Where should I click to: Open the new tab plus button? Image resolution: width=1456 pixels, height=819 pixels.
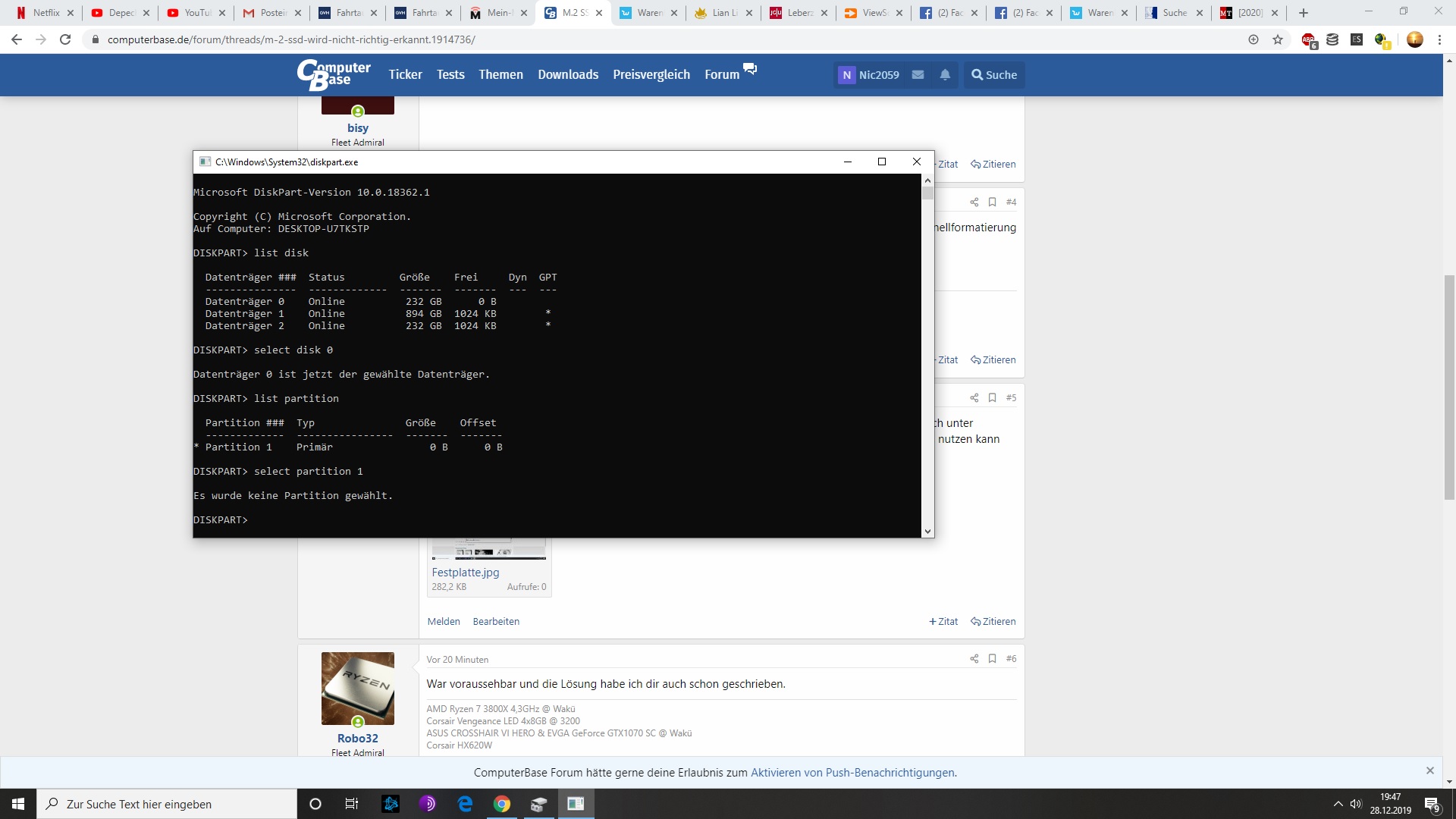click(1304, 13)
